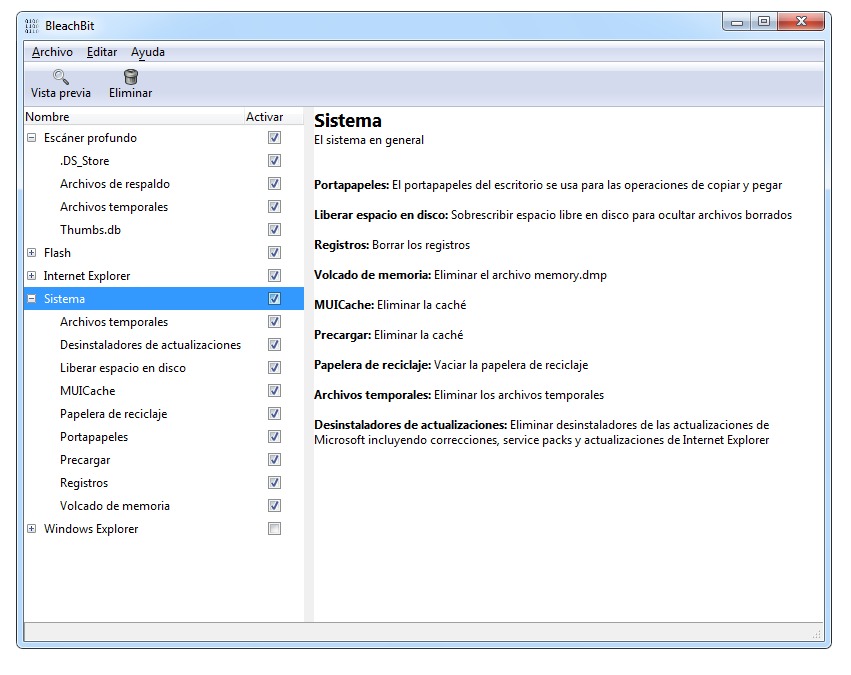This screenshot has width=851, height=675.
Task: Expand the Internet Explorer node
Action: (31, 275)
